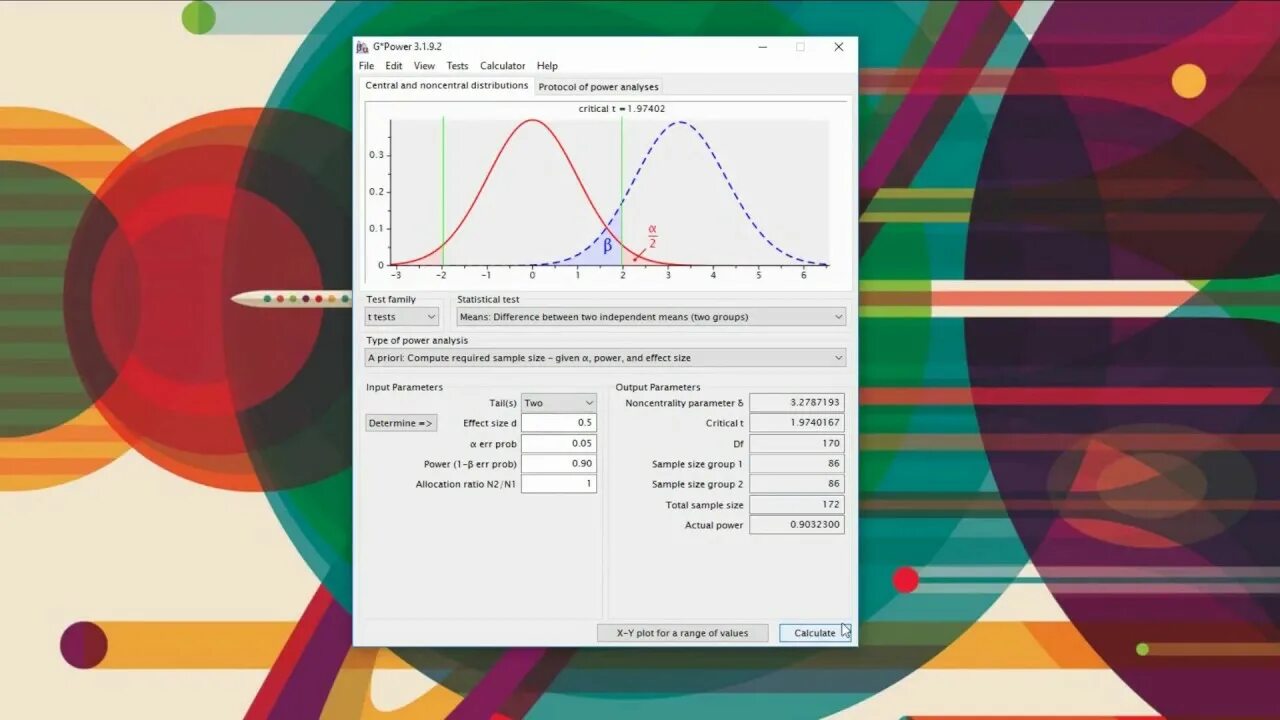
Task: Click X-Y plot for a range of values
Action: coord(683,633)
